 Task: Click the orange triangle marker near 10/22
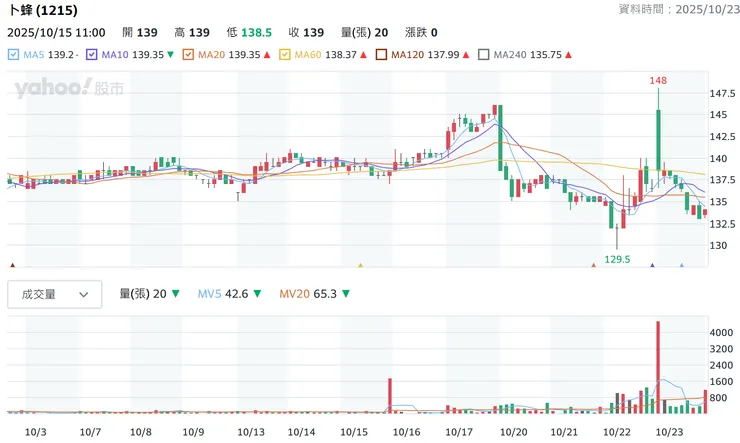[594, 266]
